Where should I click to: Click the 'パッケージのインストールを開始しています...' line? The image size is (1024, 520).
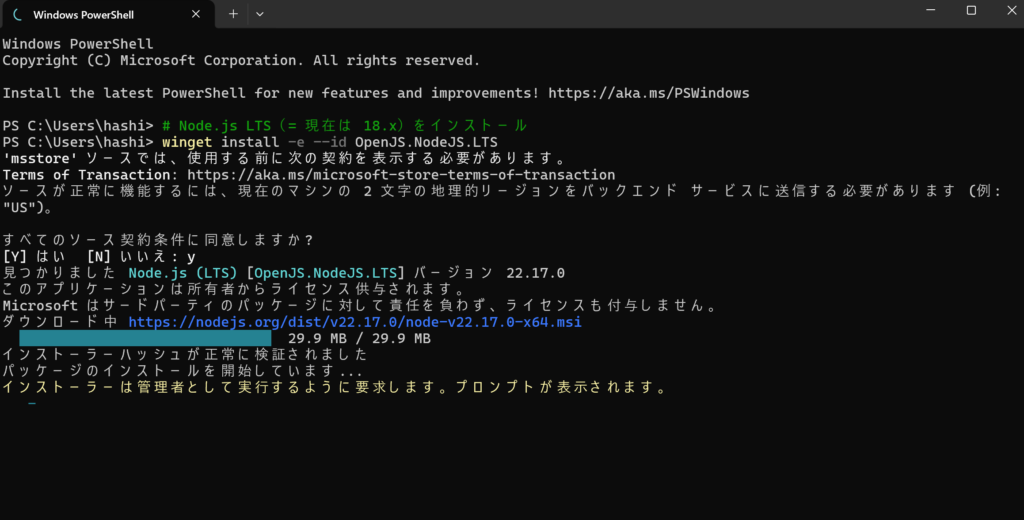pyautogui.click(x=183, y=371)
